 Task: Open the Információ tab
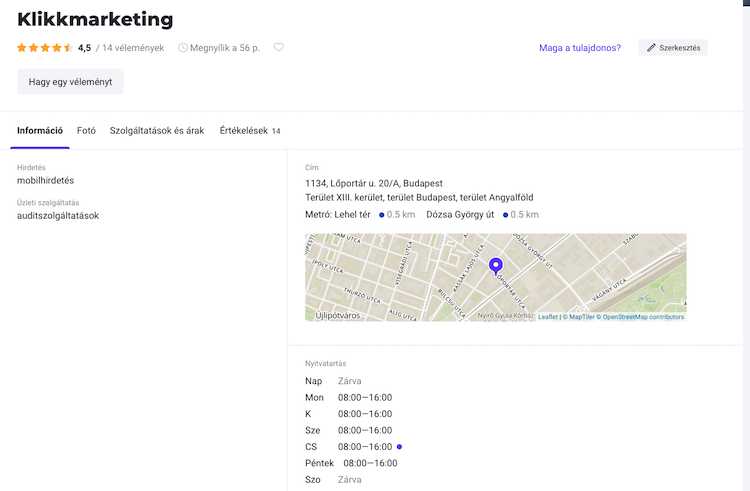click(x=40, y=131)
